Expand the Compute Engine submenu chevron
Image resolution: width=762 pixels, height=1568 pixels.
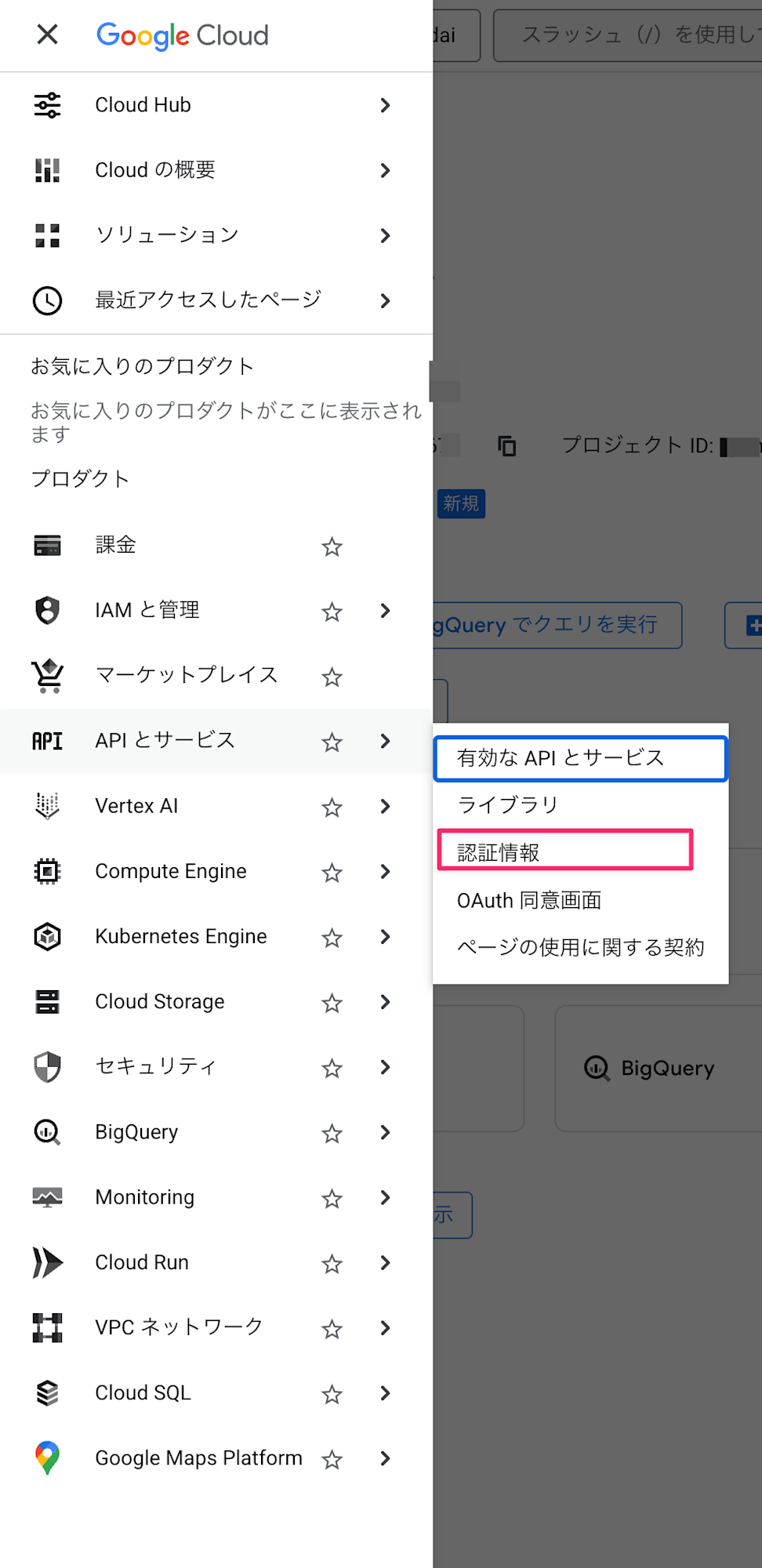pos(385,871)
